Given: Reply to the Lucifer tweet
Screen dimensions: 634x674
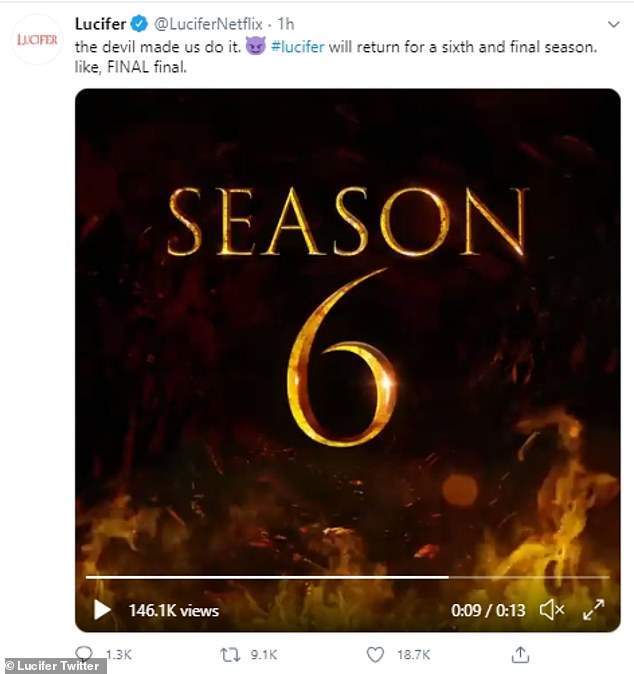Looking at the screenshot, I should 86,655.
